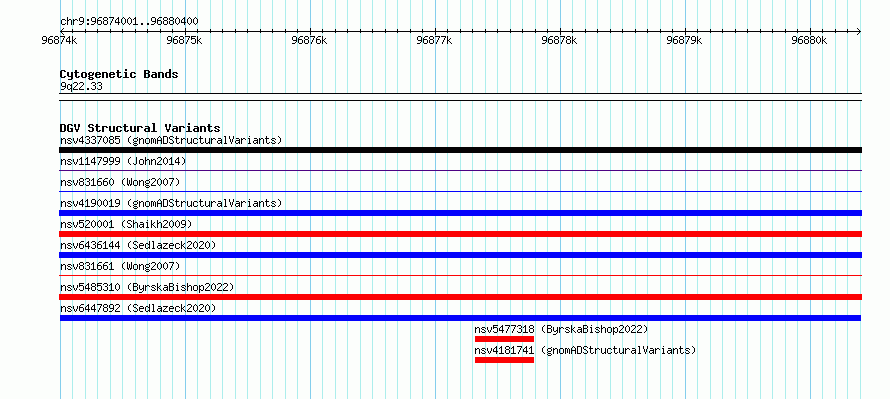The image size is (890, 399).
Task: Select the short red nsv5477318 bar
Action: tap(504, 339)
